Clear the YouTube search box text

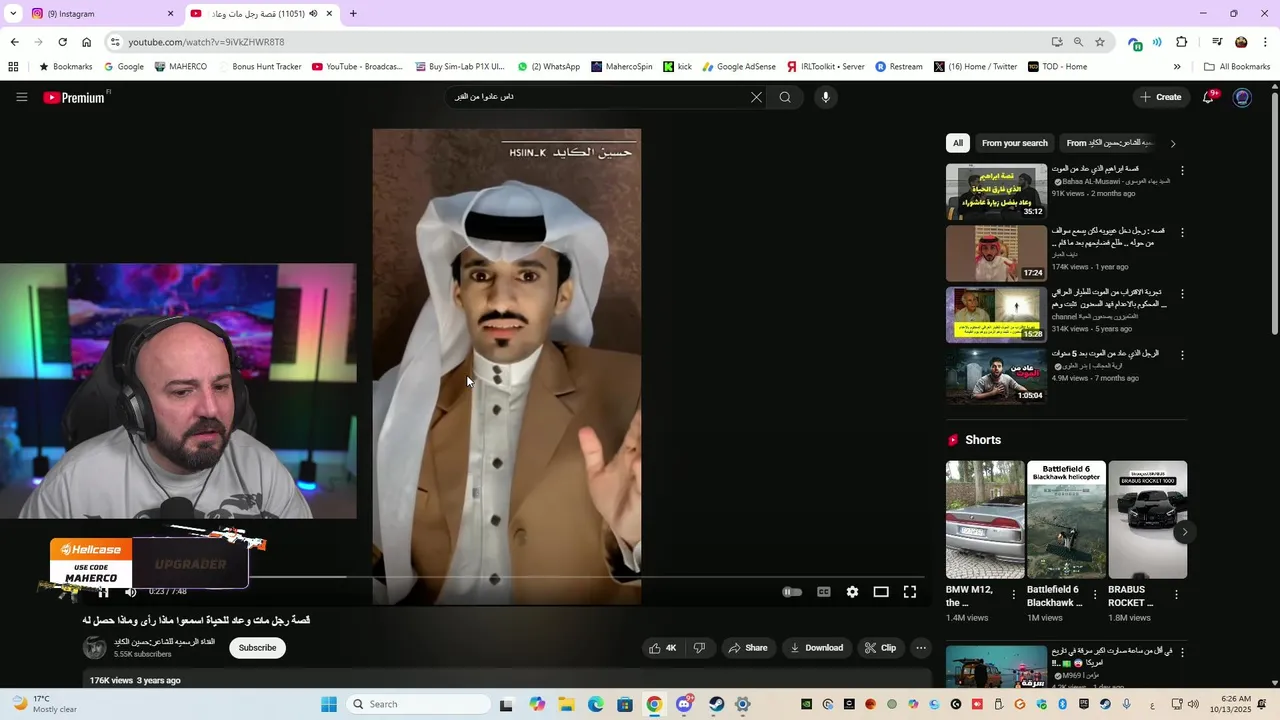tap(756, 97)
